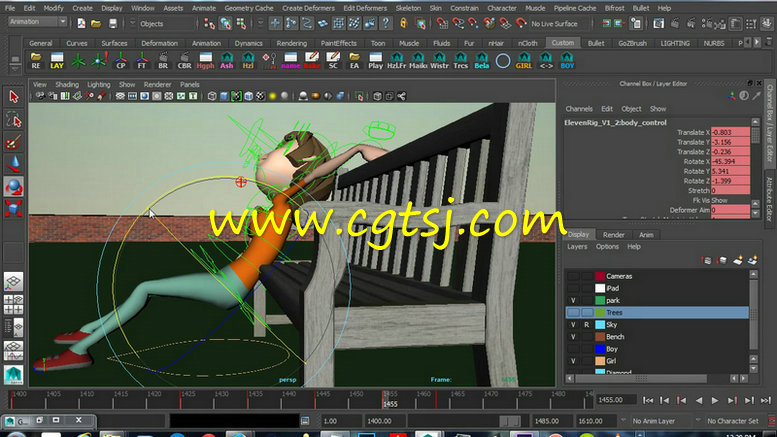Open the viewport Shading menu
The height and width of the screenshot is (437, 777).
tap(67, 85)
